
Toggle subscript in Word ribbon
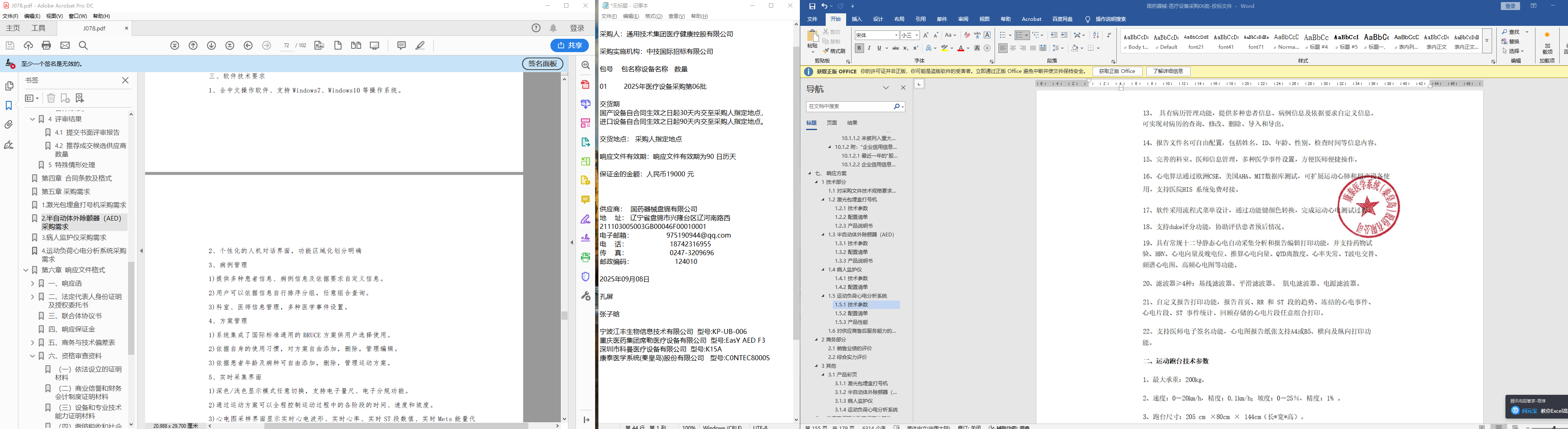[906, 48]
